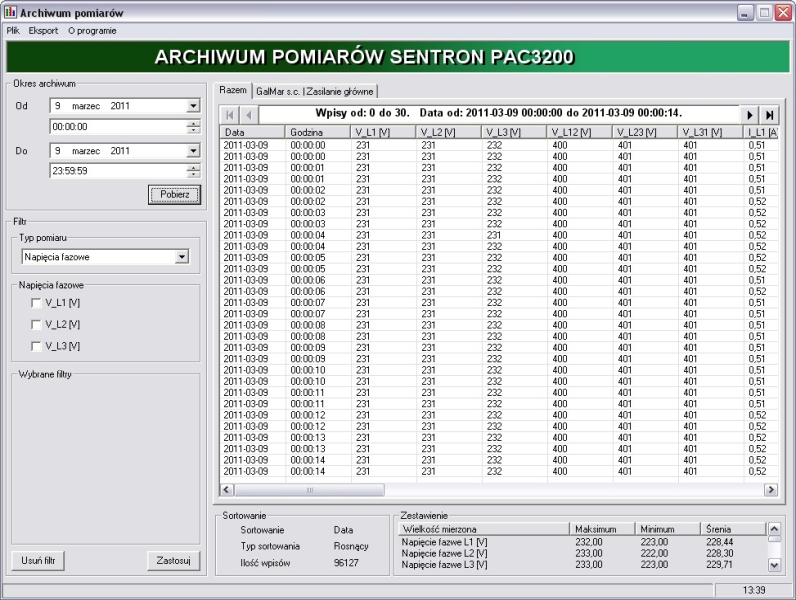This screenshot has width=796, height=600.
Task: Open Typ pomiaru dropdown Napięcia fazowe
Action: 182,257
